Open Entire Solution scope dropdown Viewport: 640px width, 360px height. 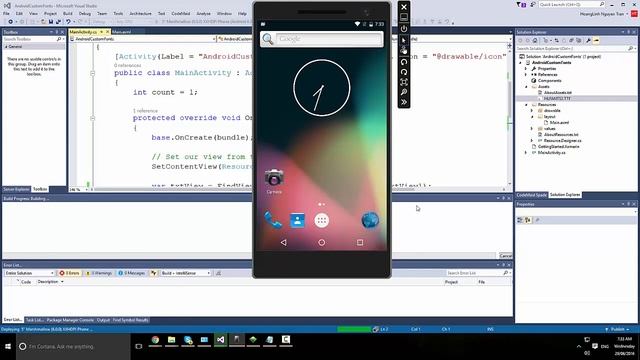point(29,273)
